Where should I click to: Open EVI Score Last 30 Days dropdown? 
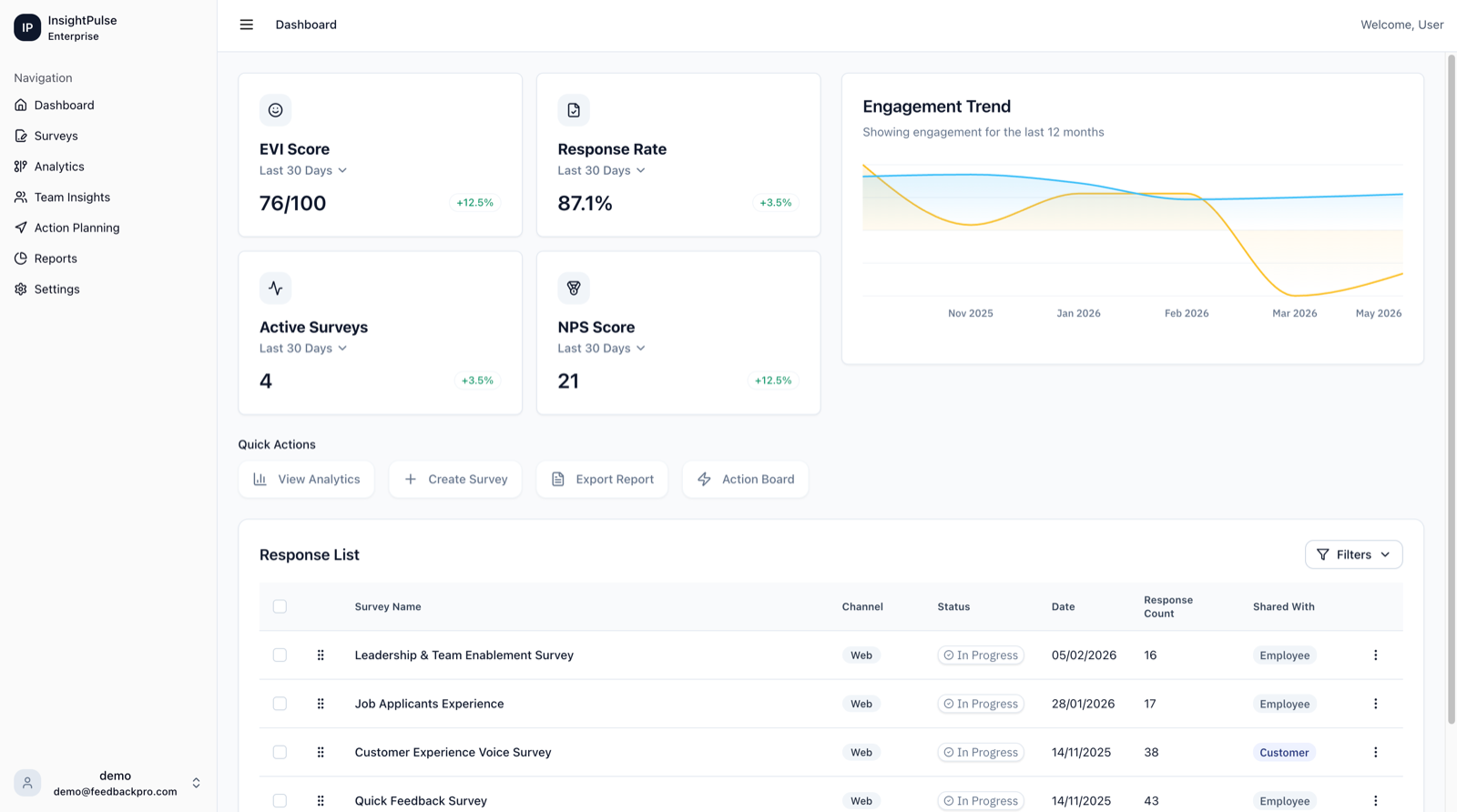pyautogui.click(x=303, y=170)
